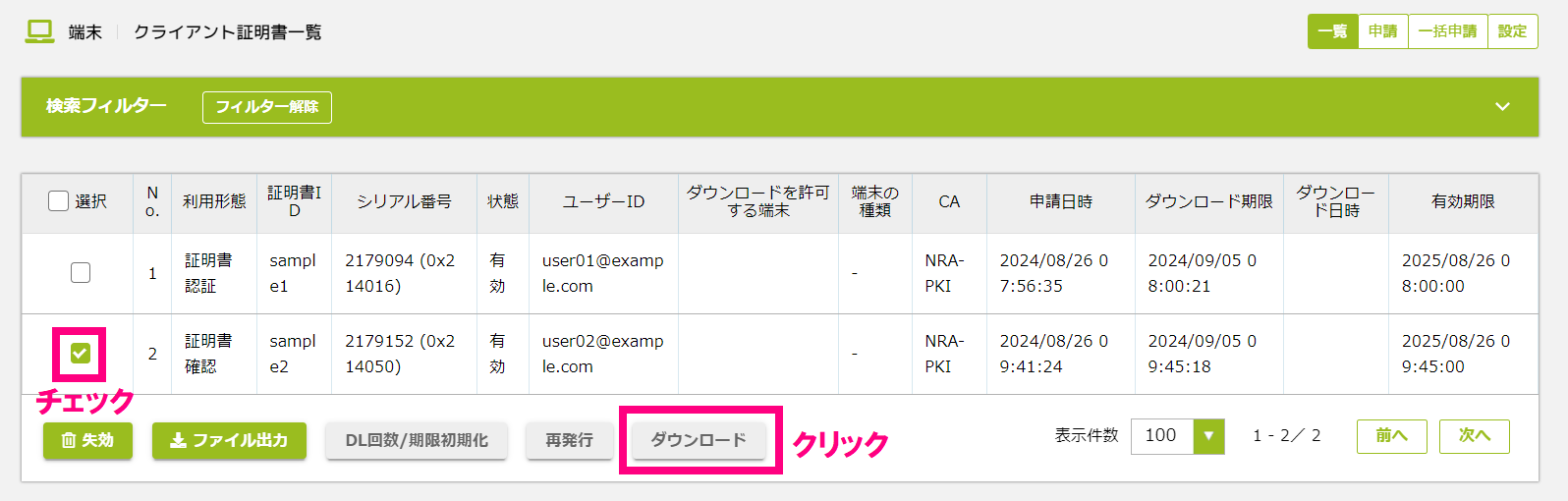The width and height of the screenshot is (1568, 501).
Task: Click the CA column header
Action: click(949, 201)
